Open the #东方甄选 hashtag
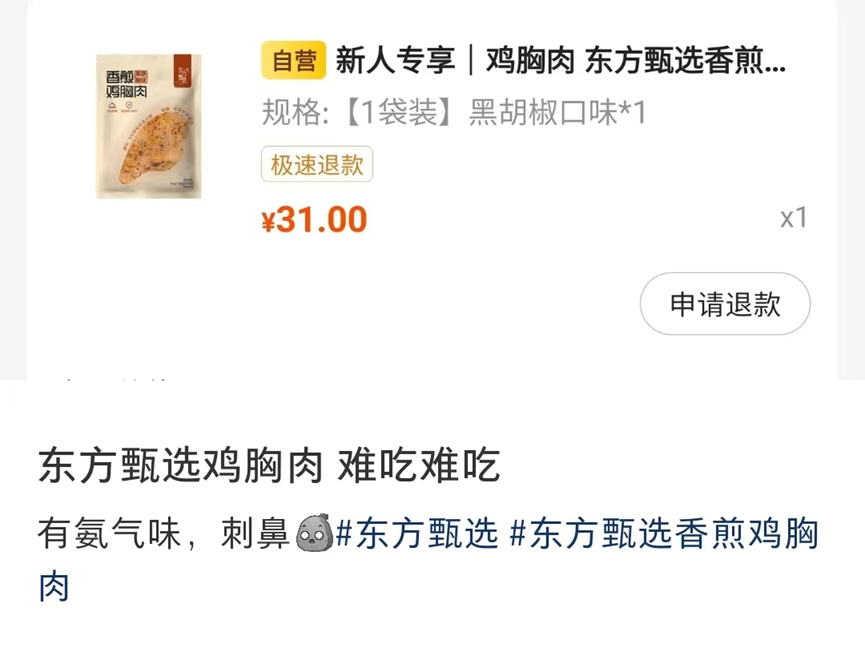This screenshot has height=648, width=865. [x=417, y=533]
